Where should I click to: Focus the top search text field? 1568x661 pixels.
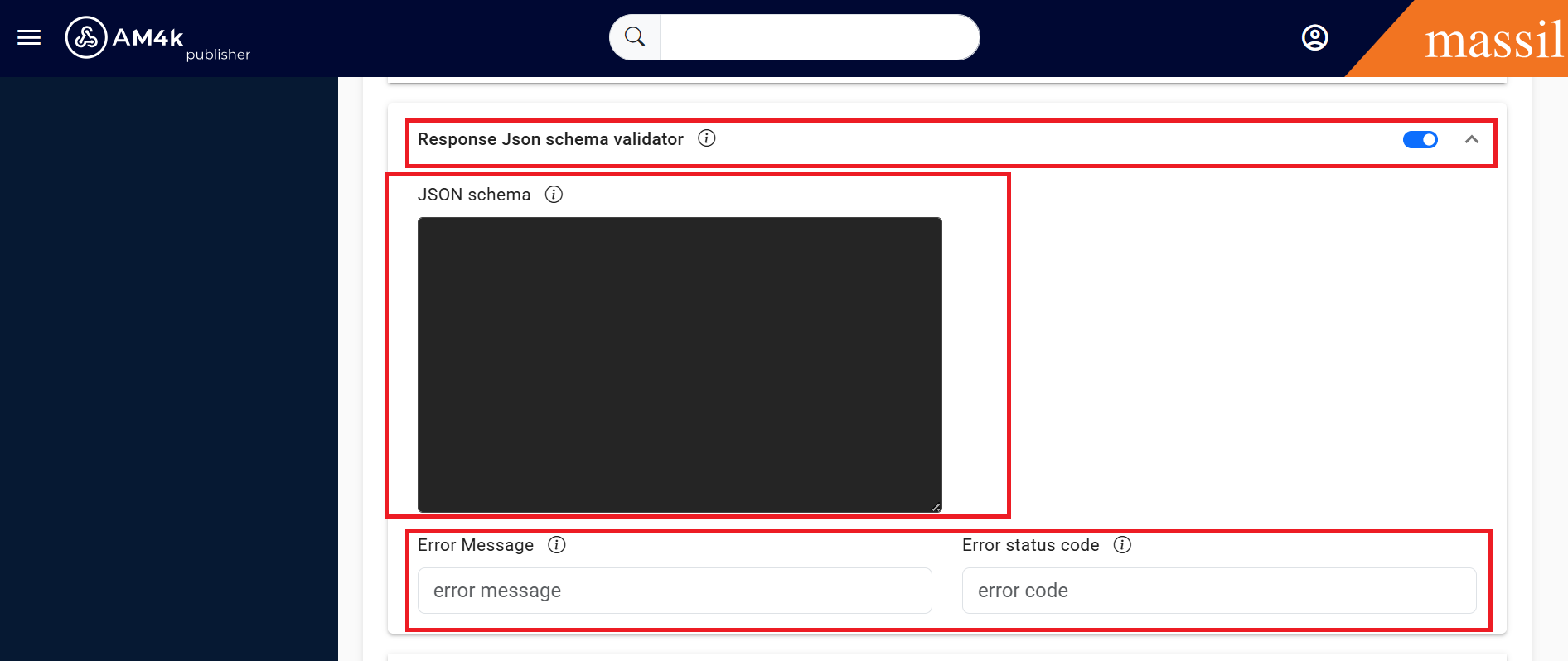point(819,37)
